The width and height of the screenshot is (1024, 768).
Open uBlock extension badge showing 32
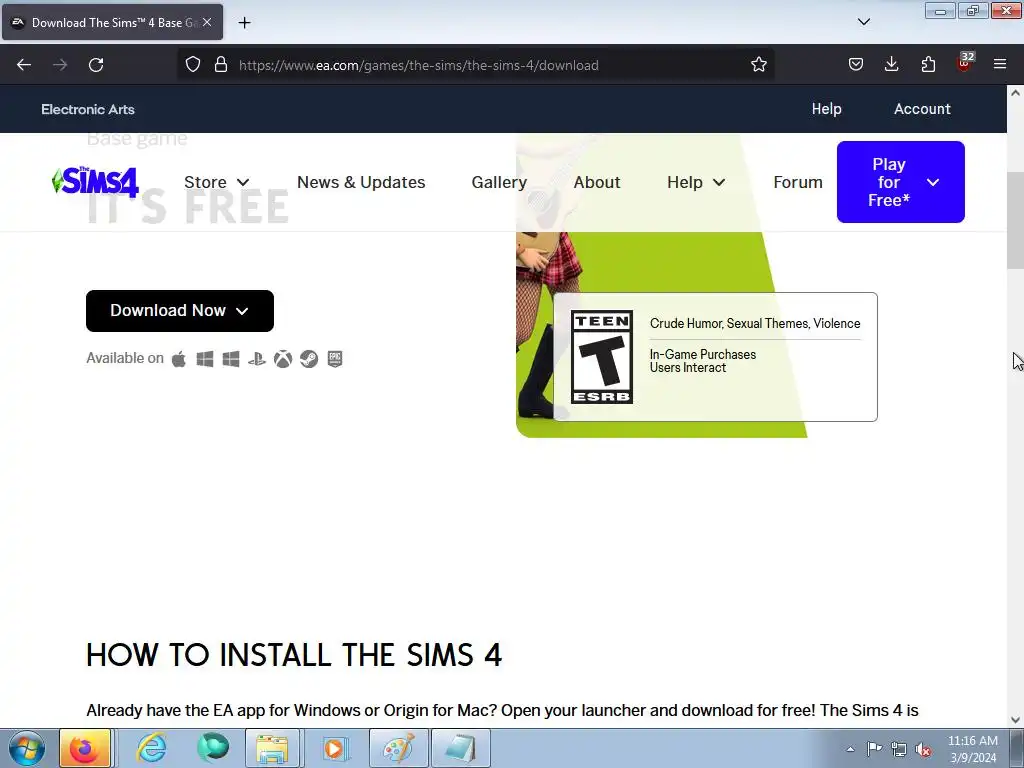point(965,63)
